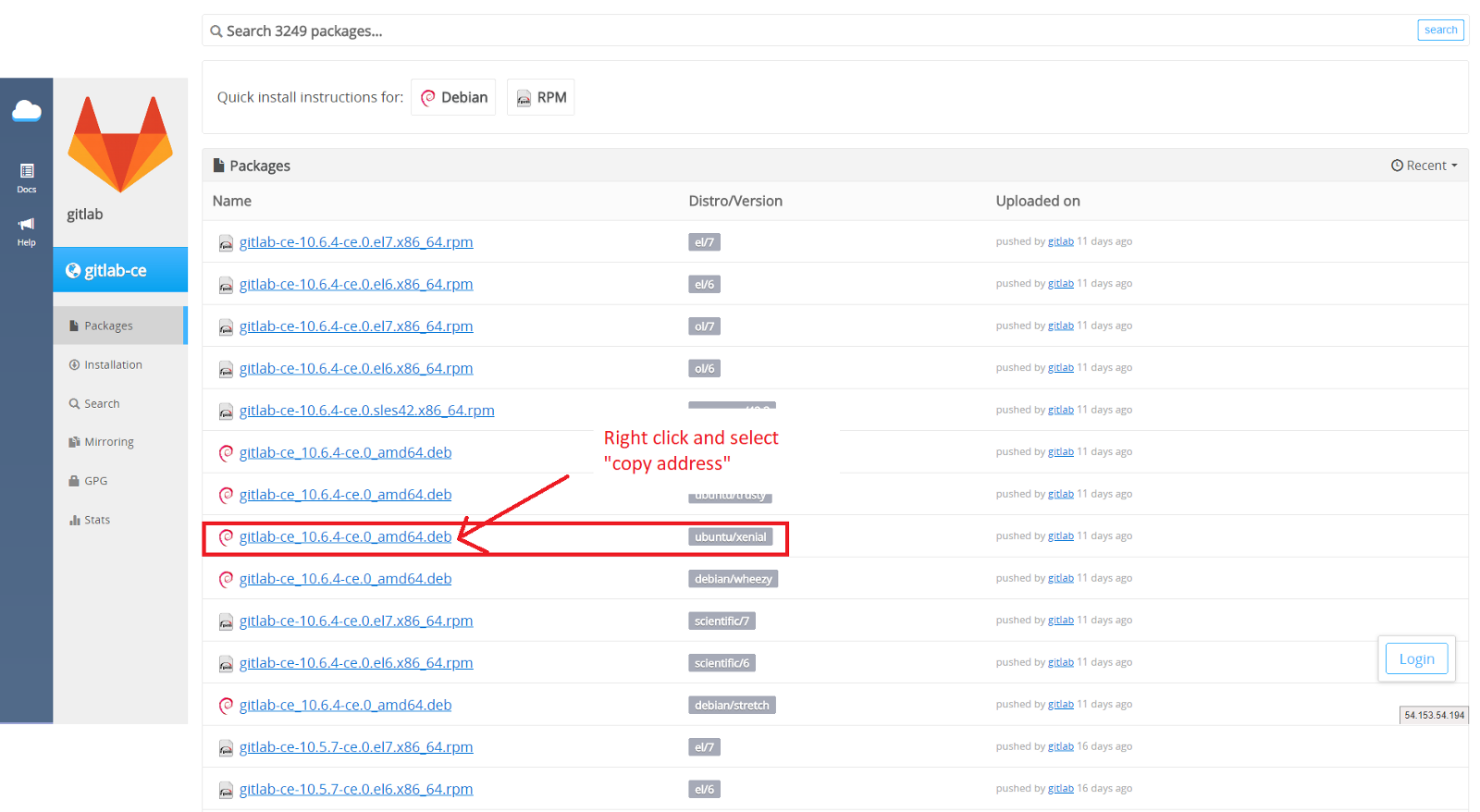Open the Recent sort dropdown
The height and width of the screenshot is (812, 1480).
point(1424,166)
